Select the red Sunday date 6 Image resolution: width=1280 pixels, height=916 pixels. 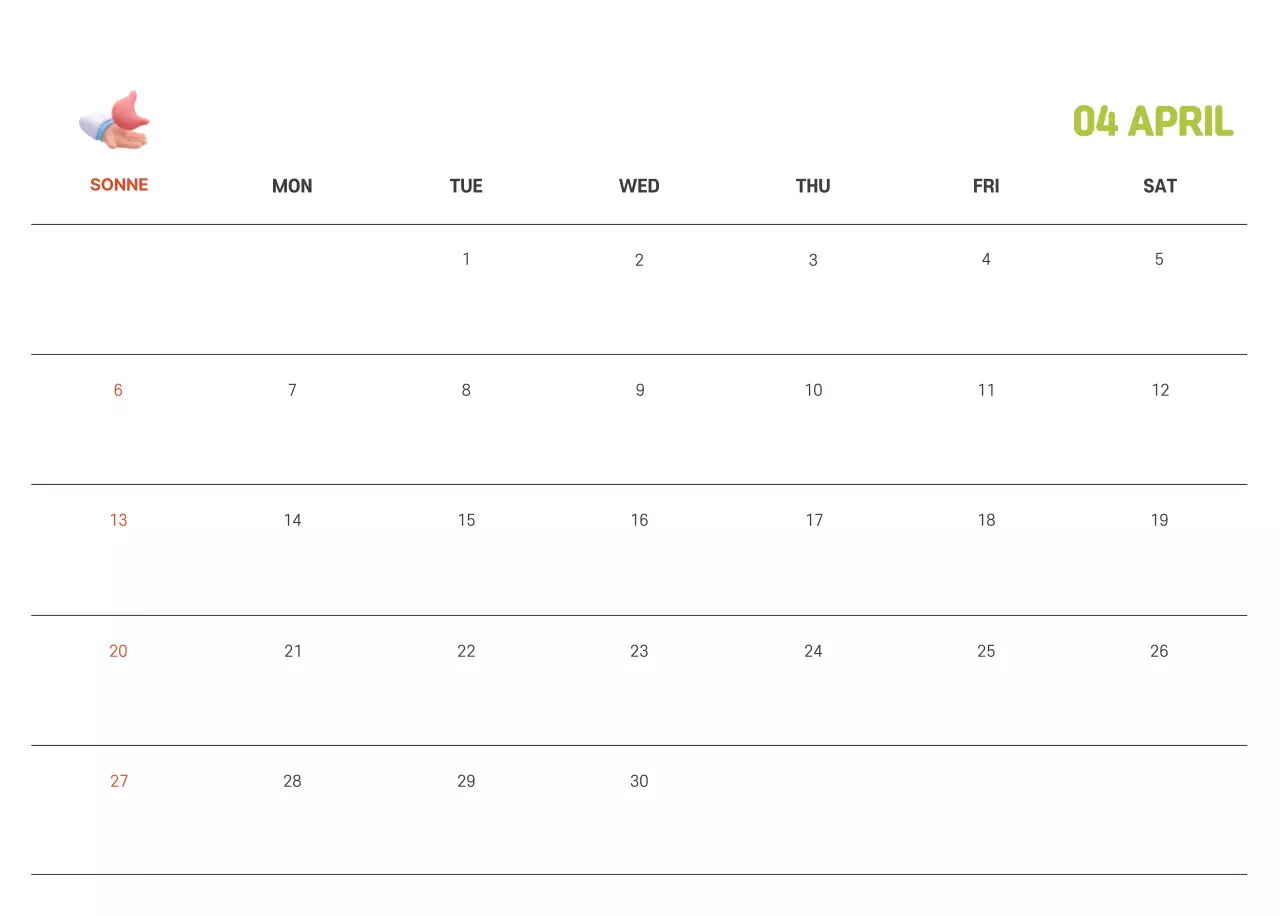coord(118,390)
